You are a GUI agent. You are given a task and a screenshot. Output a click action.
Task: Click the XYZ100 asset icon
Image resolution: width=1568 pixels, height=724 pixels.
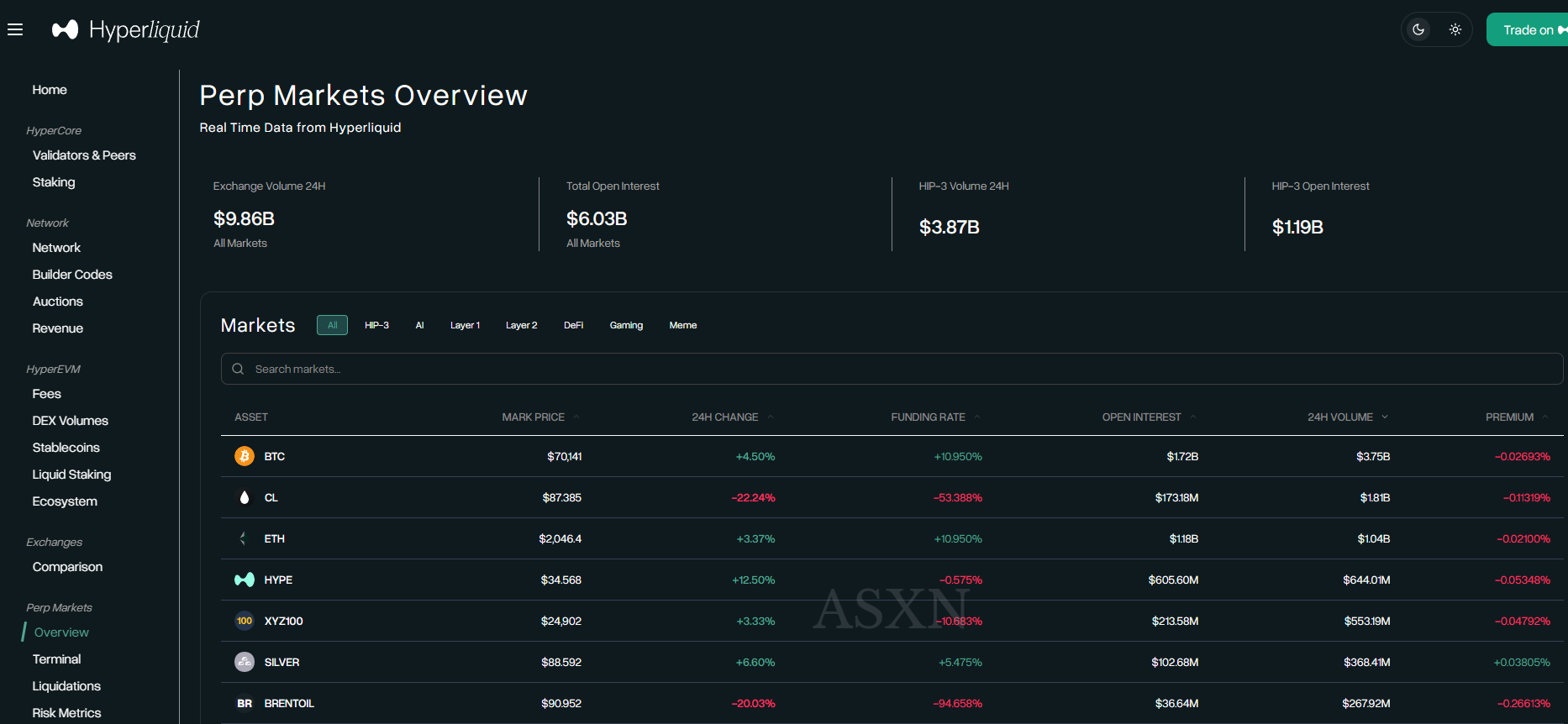click(245, 621)
